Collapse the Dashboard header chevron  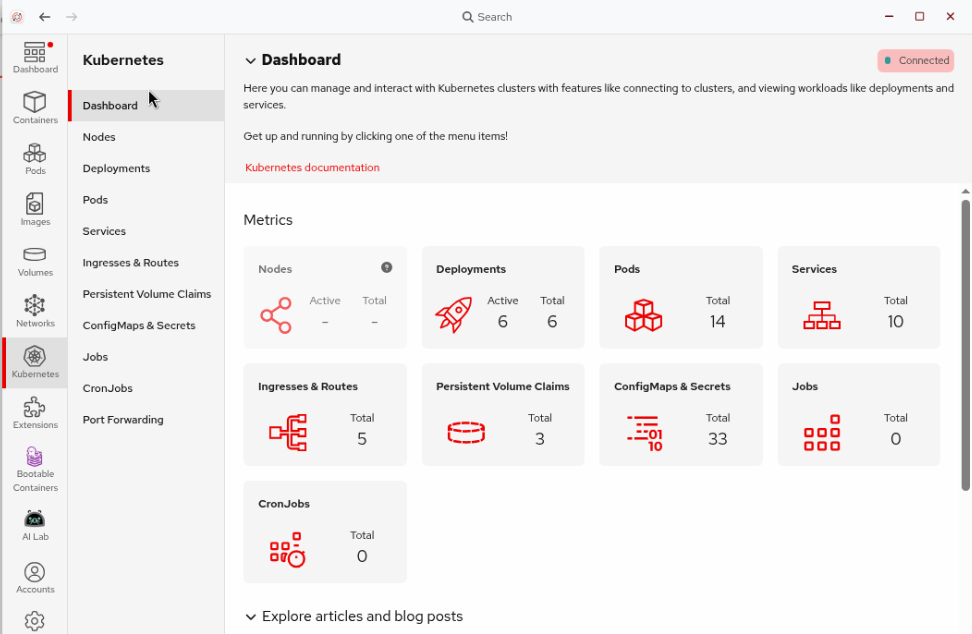[x=250, y=61]
